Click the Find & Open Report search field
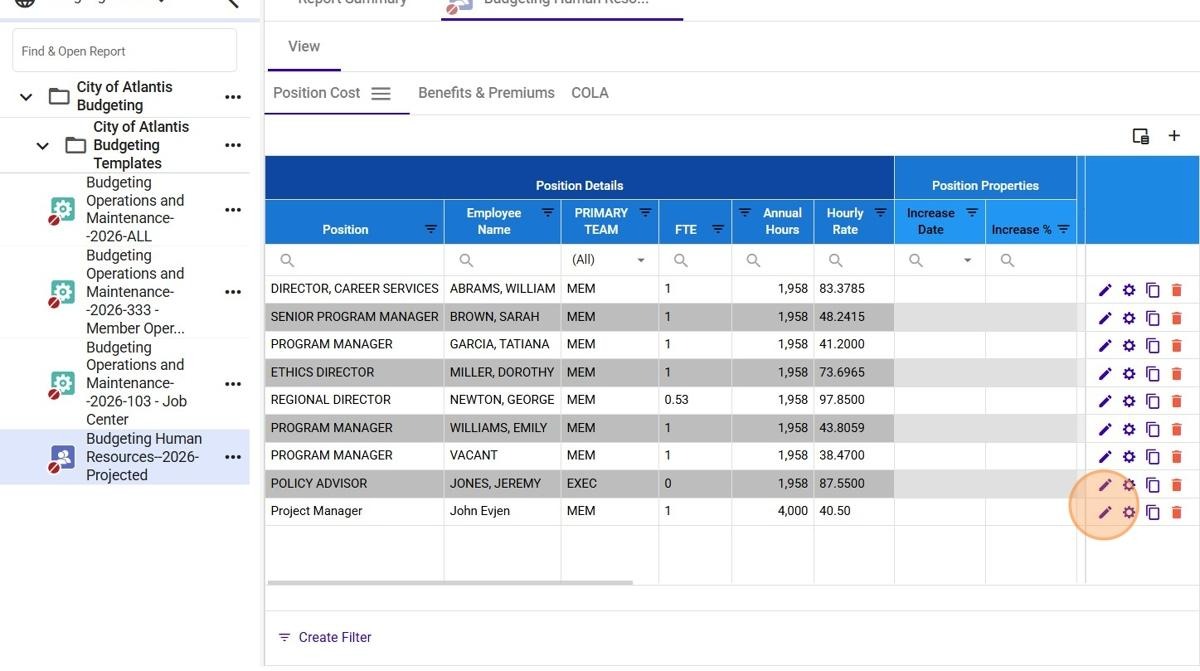This screenshot has height=671, width=1200. (x=125, y=50)
